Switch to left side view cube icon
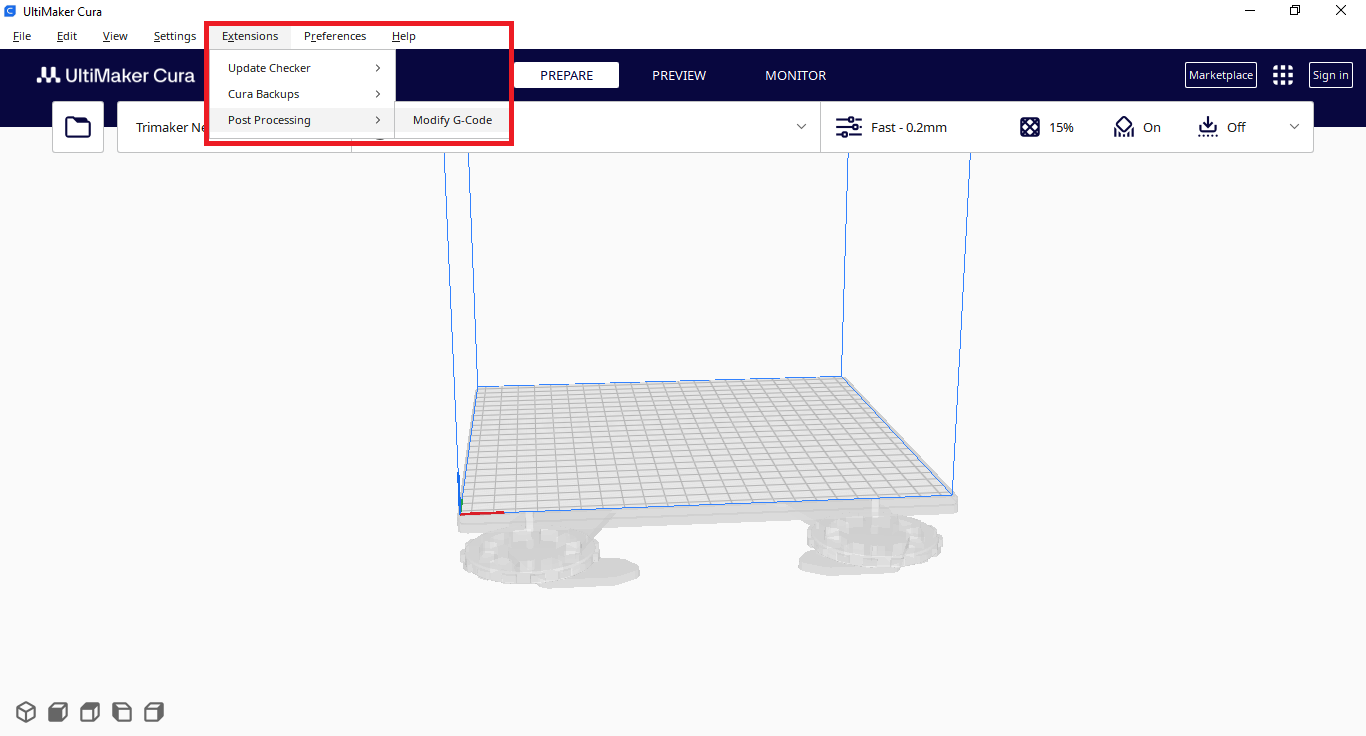The height and width of the screenshot is (736, 1366). [122, 712]
